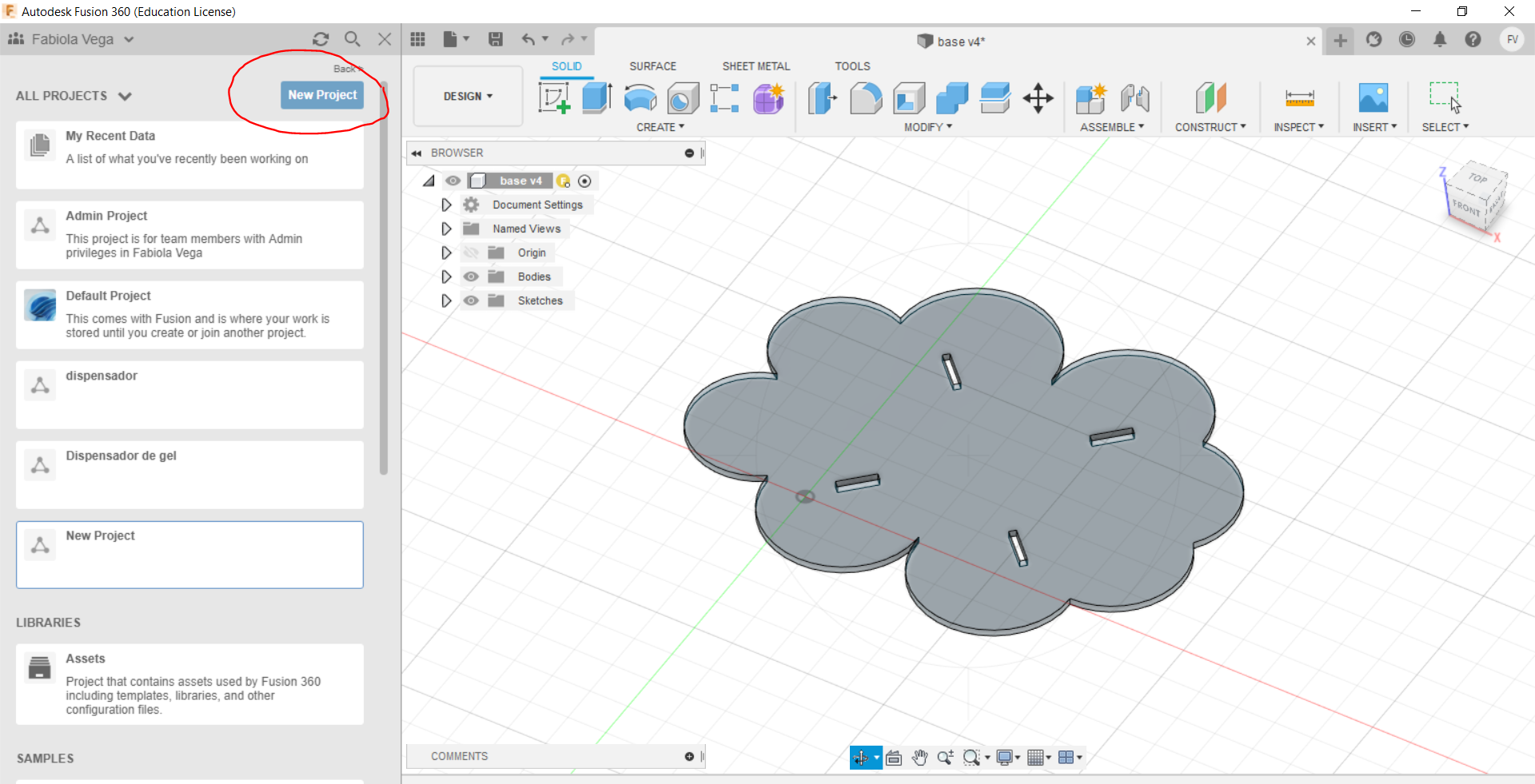Open the Measure tool under Inspect
The image size is (1535, 784).
(1299, 98)
